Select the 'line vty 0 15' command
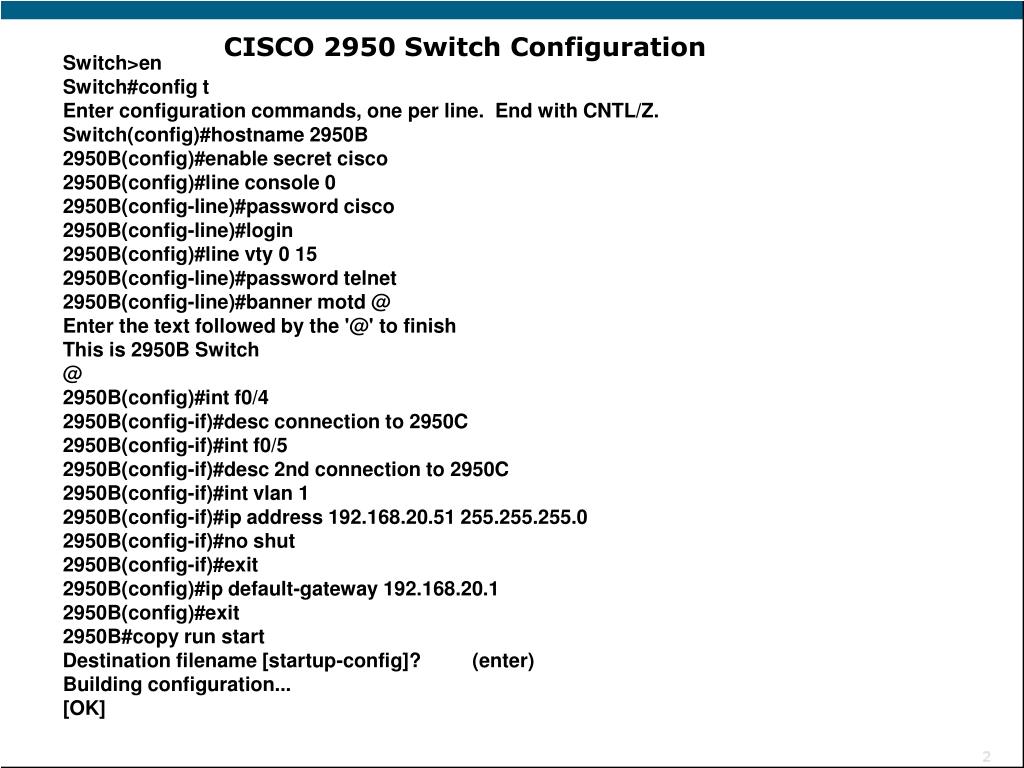 (x=189, y=255)
